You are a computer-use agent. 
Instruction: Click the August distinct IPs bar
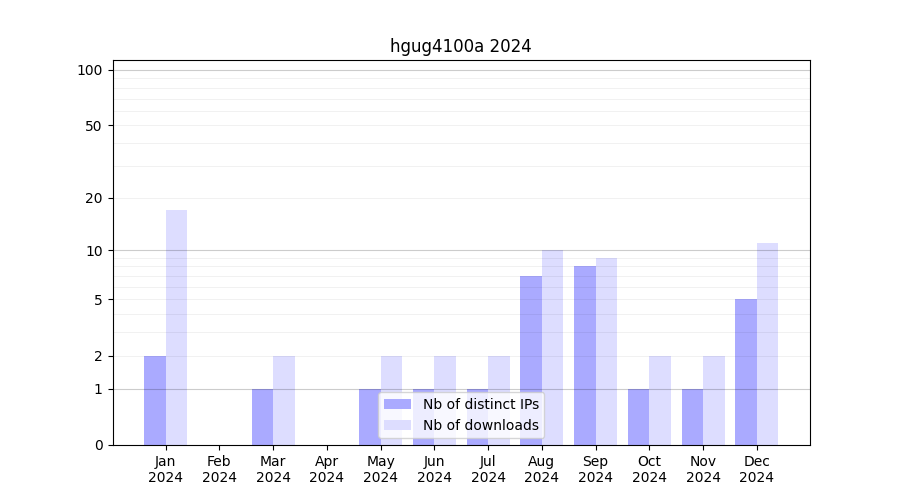(531, 360)
